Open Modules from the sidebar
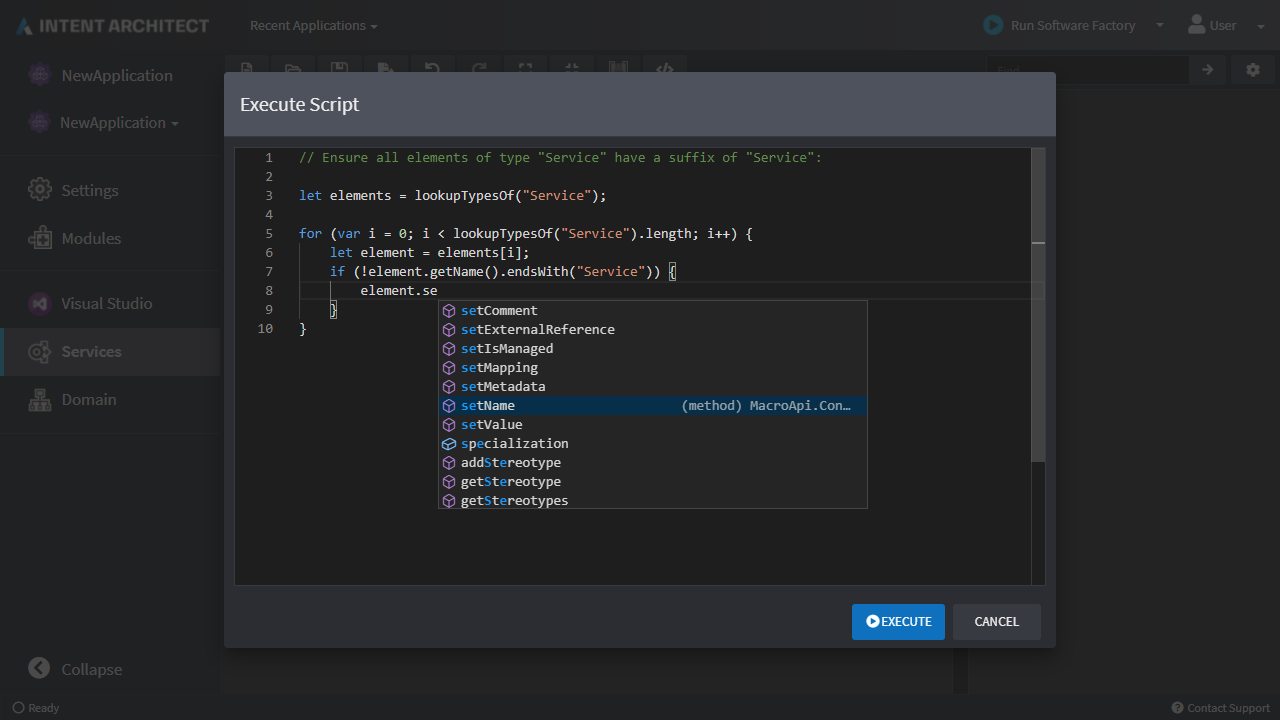Viewport: 1280px width, 720px height. 90,239
